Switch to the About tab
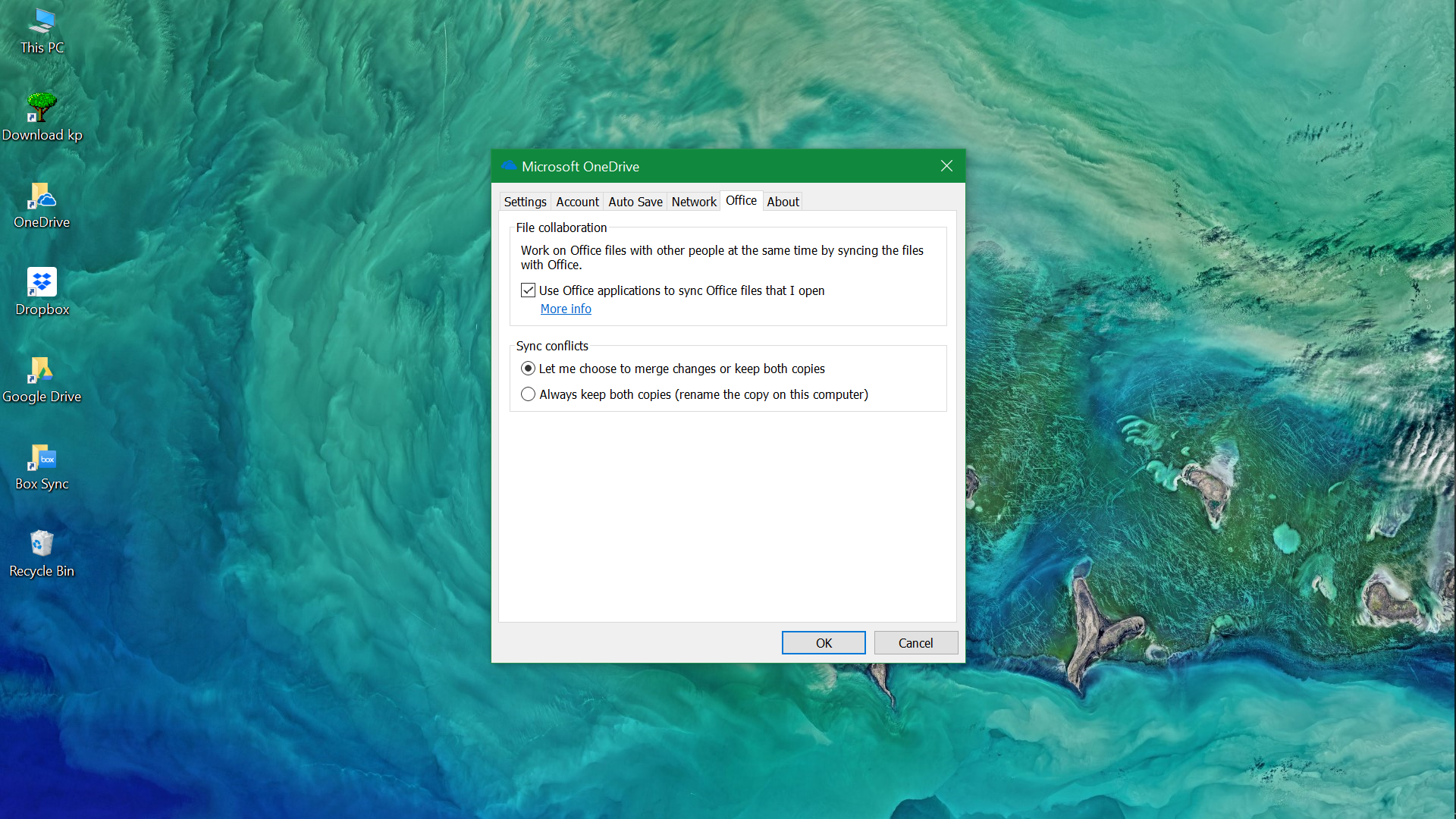Viewport: 1456px width, 819px height. point(783,202)
